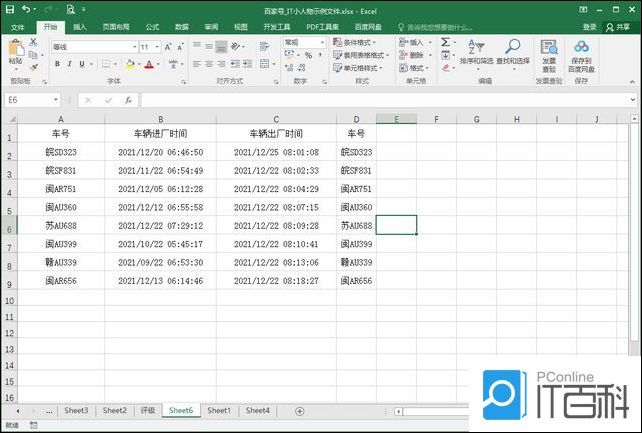Open Format as Table menu
The height and width of the screenshot is (433, 642).
point(361,55)
